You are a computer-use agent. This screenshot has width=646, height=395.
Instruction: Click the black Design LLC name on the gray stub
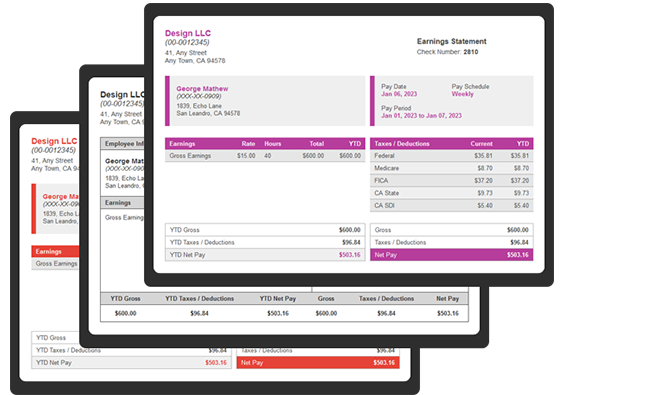122,94
